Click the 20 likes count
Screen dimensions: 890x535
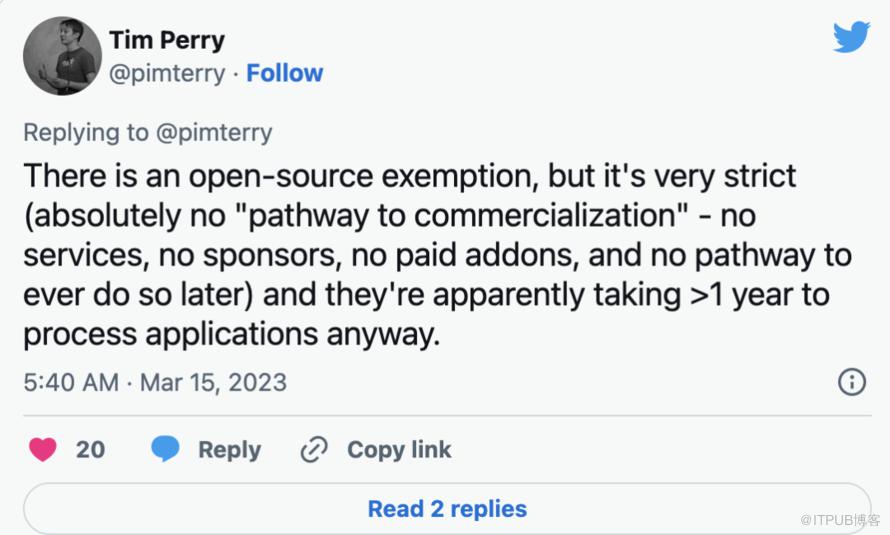(x=90, y=449)
